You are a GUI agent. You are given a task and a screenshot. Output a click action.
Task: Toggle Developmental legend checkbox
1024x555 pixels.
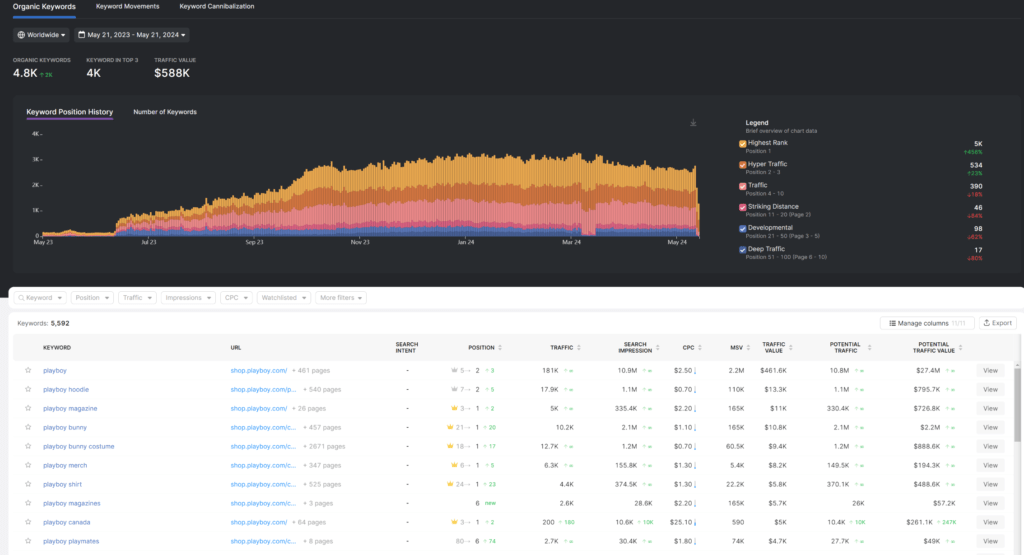coord(743,229)
